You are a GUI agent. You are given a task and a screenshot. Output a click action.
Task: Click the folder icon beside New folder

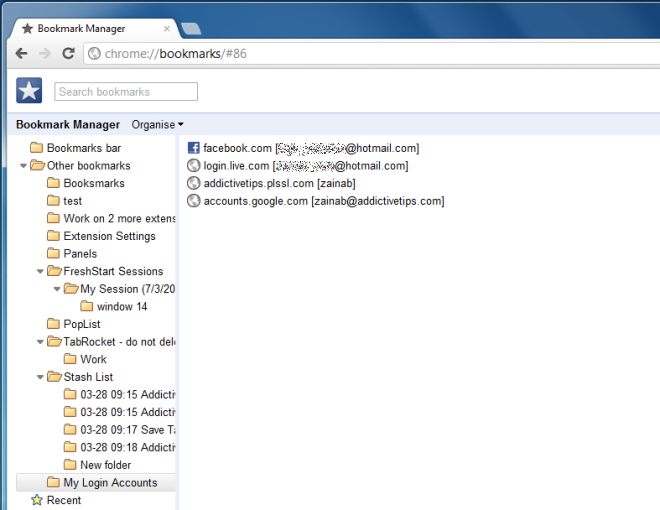click(70, 465)
